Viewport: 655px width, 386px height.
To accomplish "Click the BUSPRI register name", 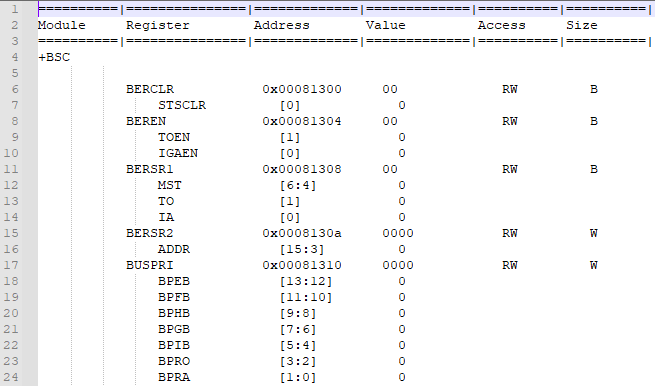I will [150, 265].
